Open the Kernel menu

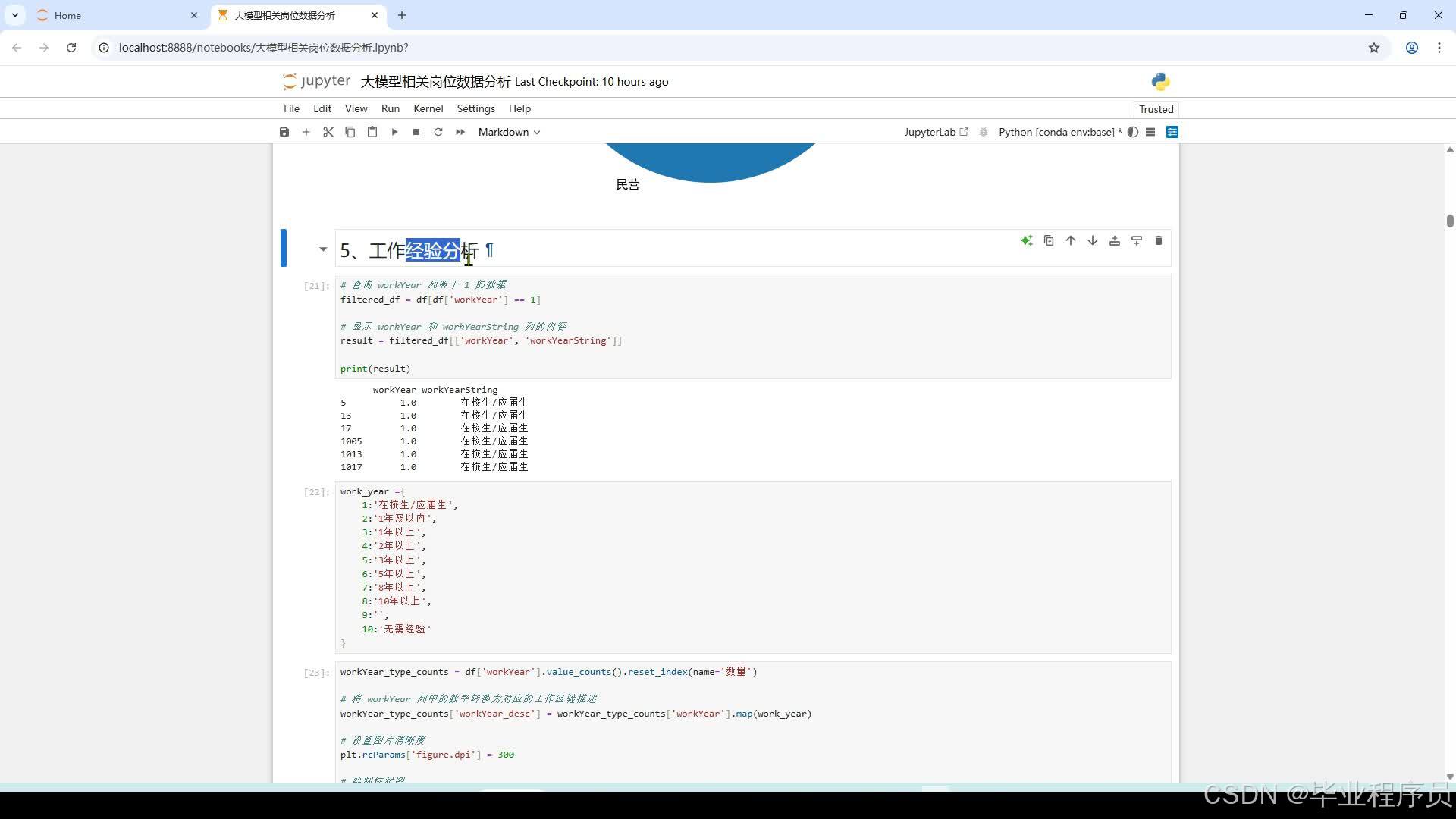tap(428, 108)
